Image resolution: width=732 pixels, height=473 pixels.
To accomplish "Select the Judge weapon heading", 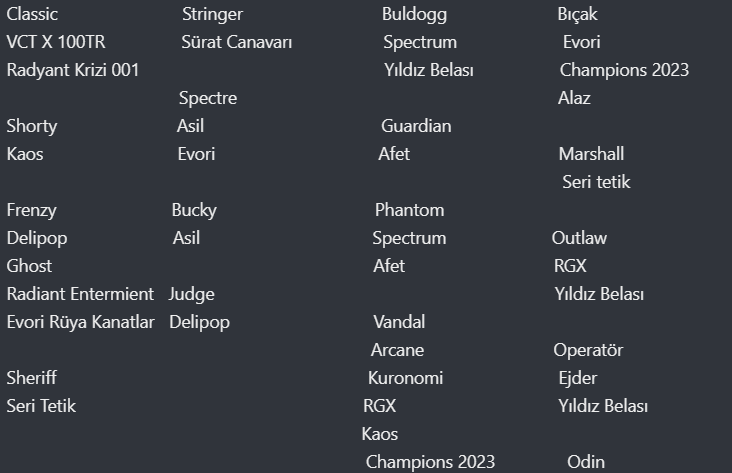I will tap(191, 294).
